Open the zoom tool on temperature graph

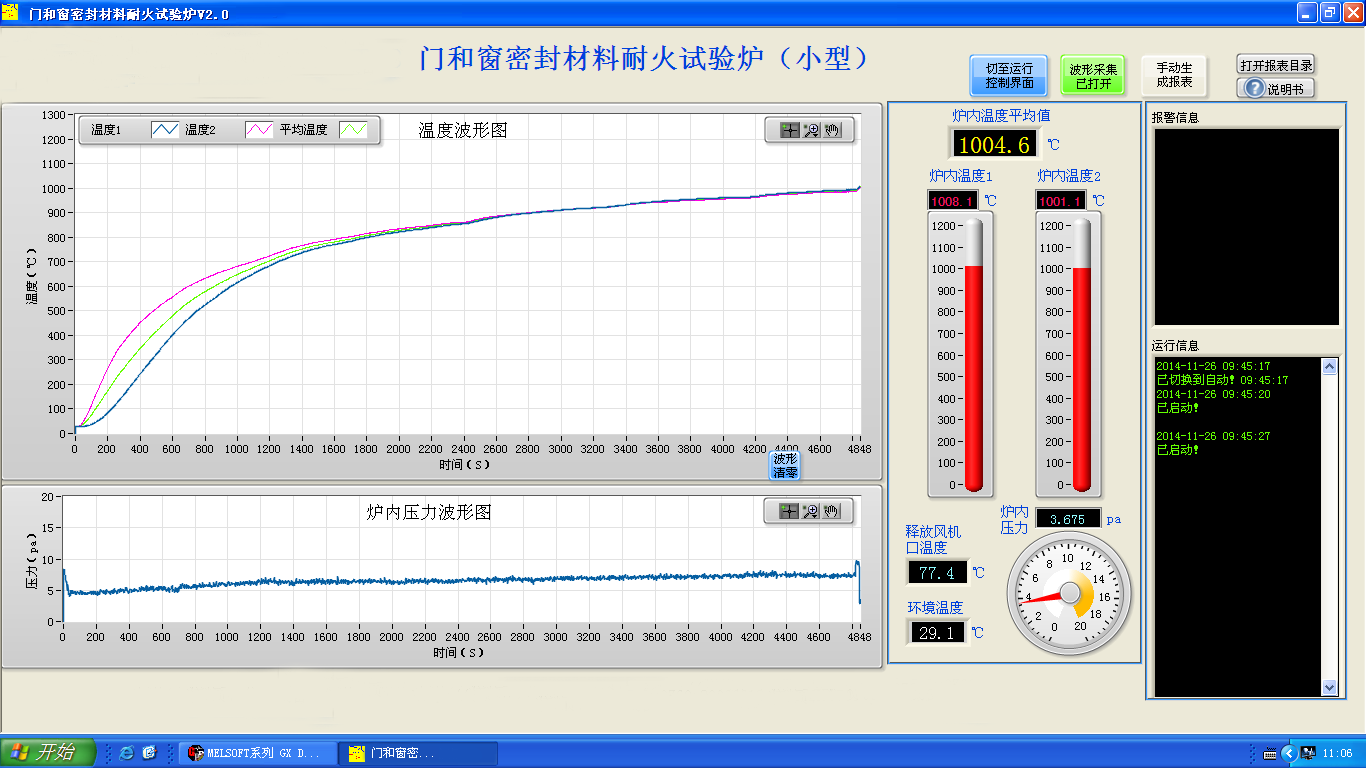812,130
